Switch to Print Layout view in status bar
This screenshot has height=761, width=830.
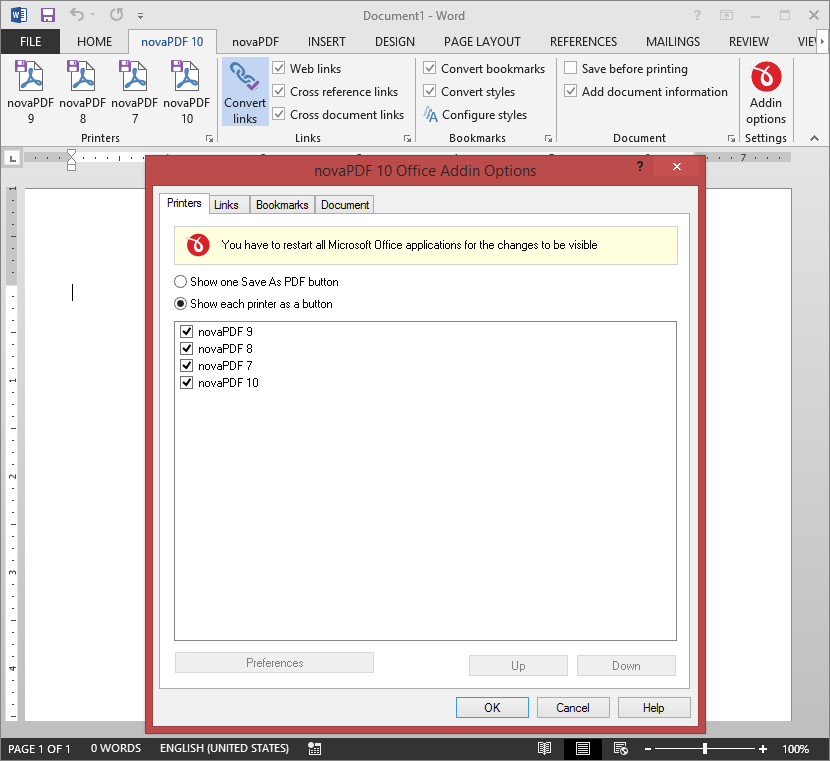583,748
